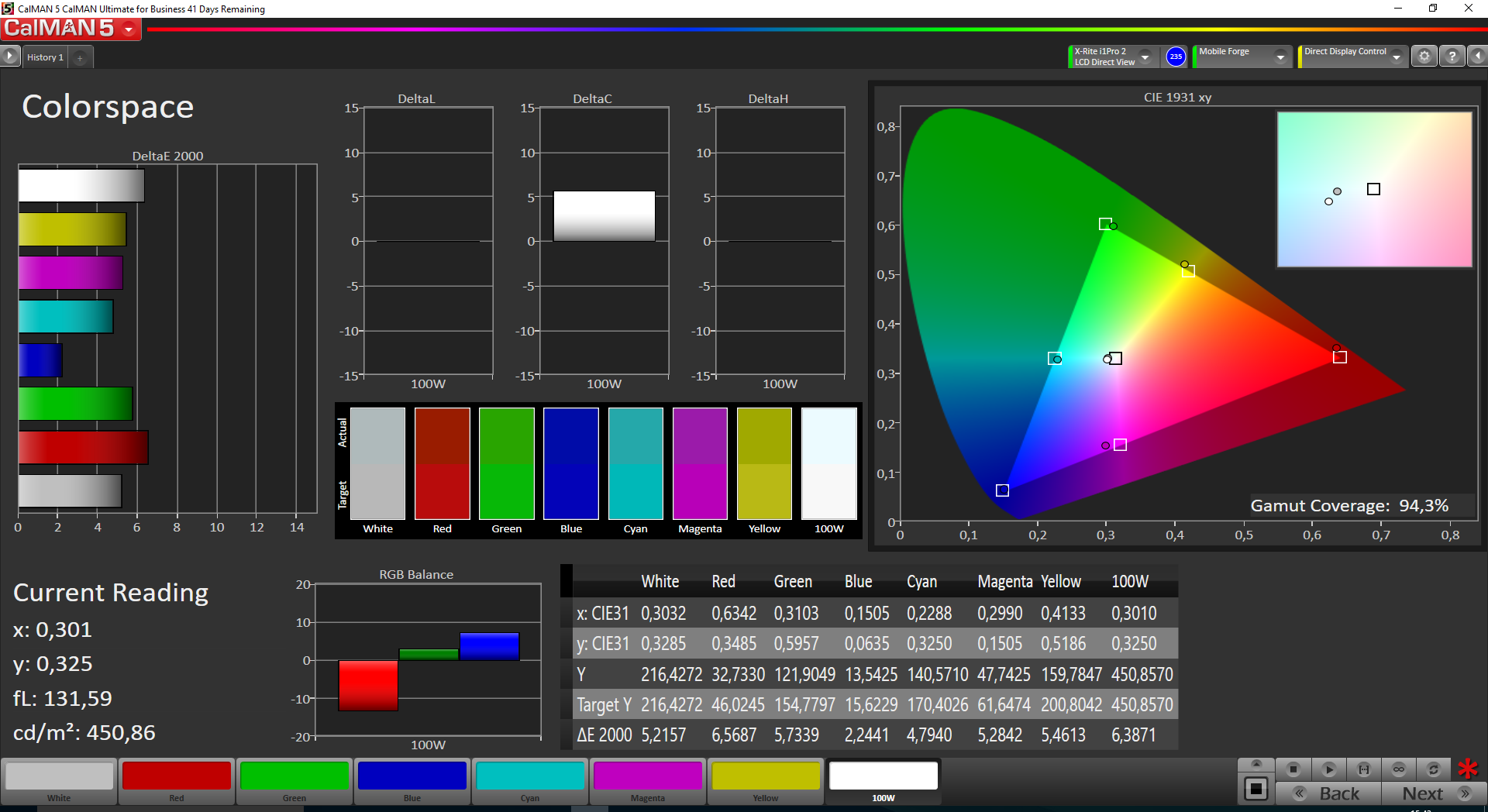Viewport: 1488px width, 812px height.
Task: Select the Magenta pattern swatch
Action: point(648,782)
